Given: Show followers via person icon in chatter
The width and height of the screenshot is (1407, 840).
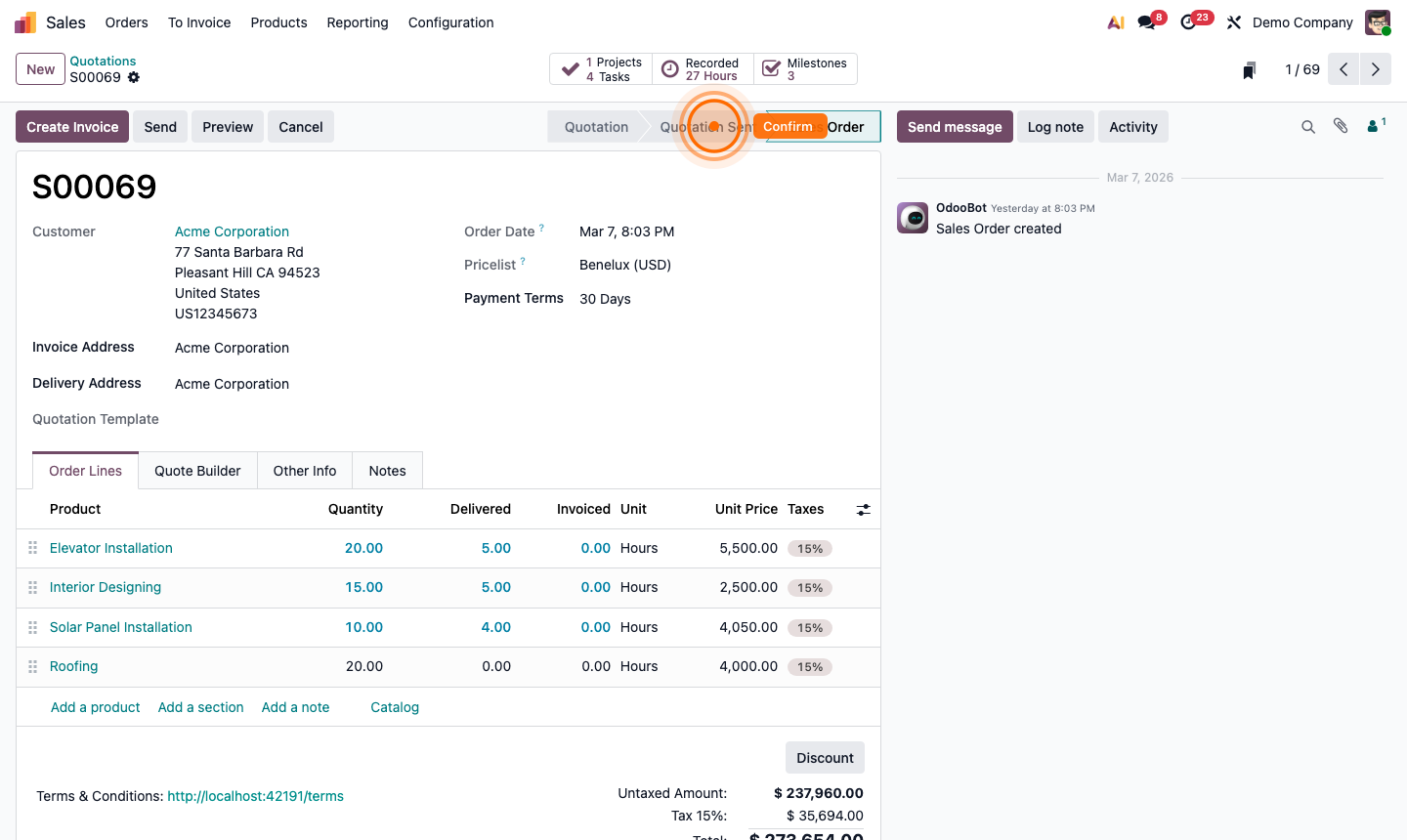Looking at the screenshot, I should (x=1372, y=126).
